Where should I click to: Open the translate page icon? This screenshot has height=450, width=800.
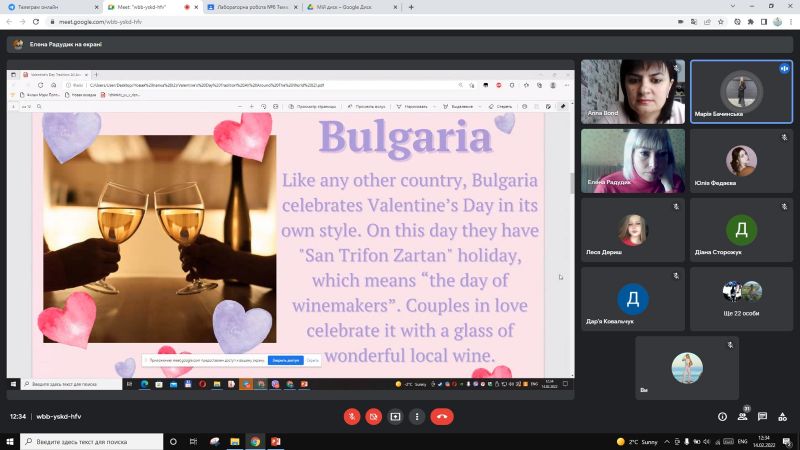(x=694, y=22)
